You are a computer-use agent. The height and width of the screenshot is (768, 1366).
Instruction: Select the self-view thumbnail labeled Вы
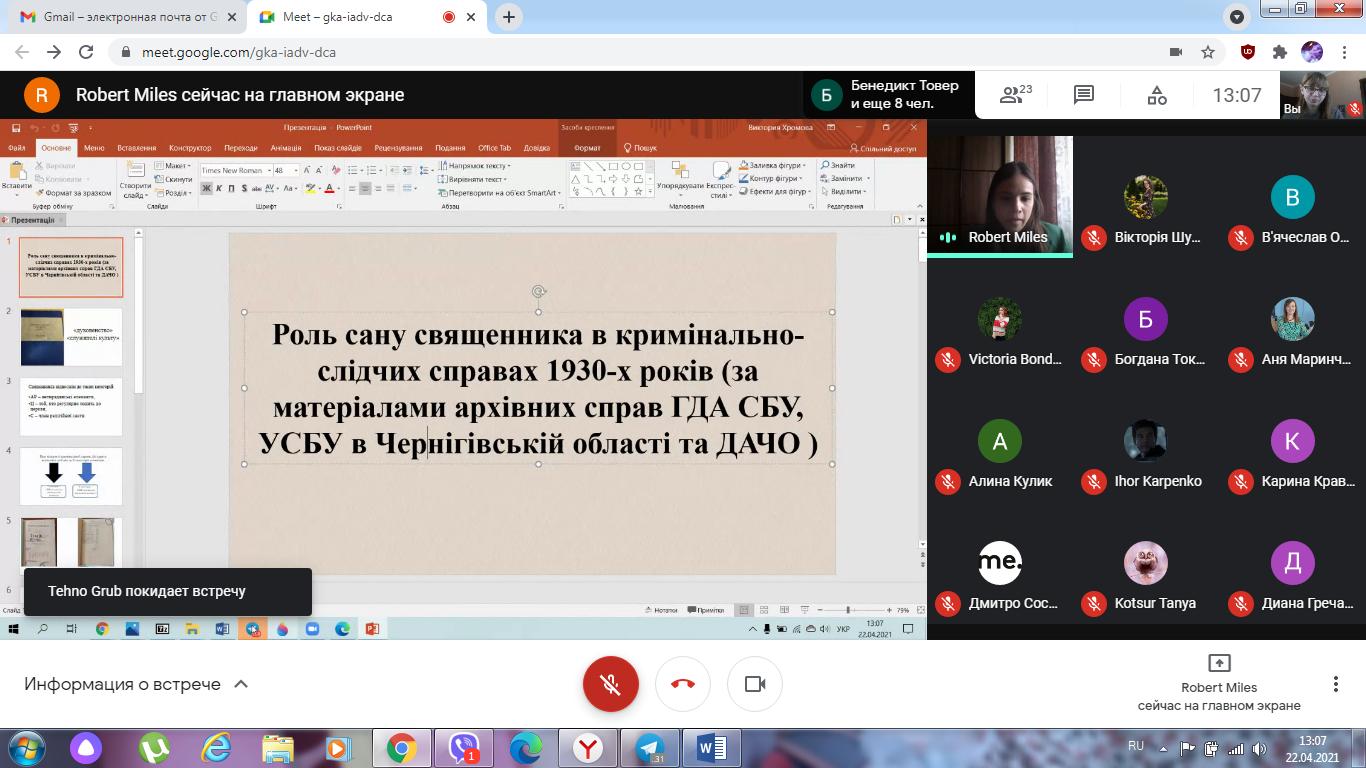click(1323, 96)
